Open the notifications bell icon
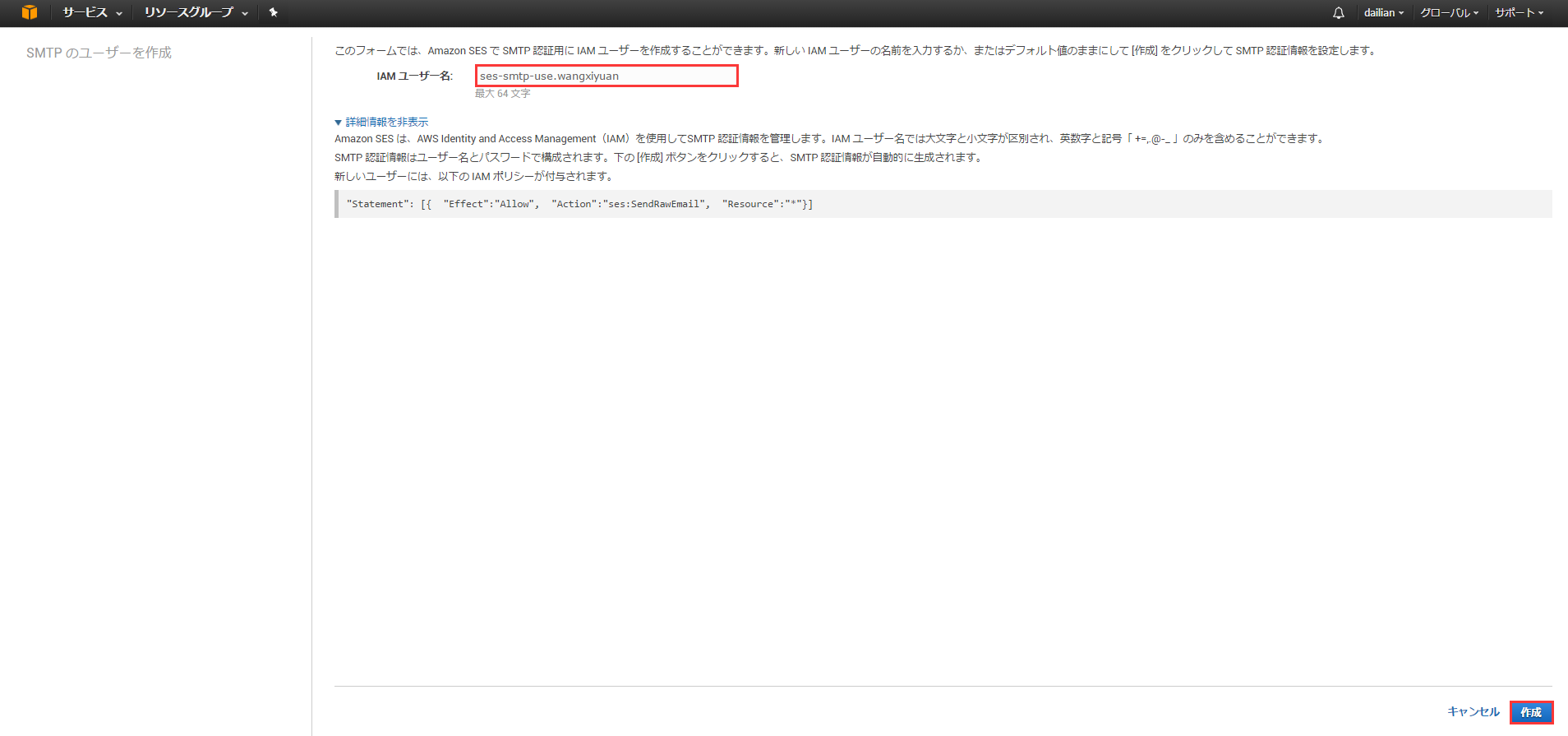The height and width of the screenshot is (736, 1568). coord(1338,12)
